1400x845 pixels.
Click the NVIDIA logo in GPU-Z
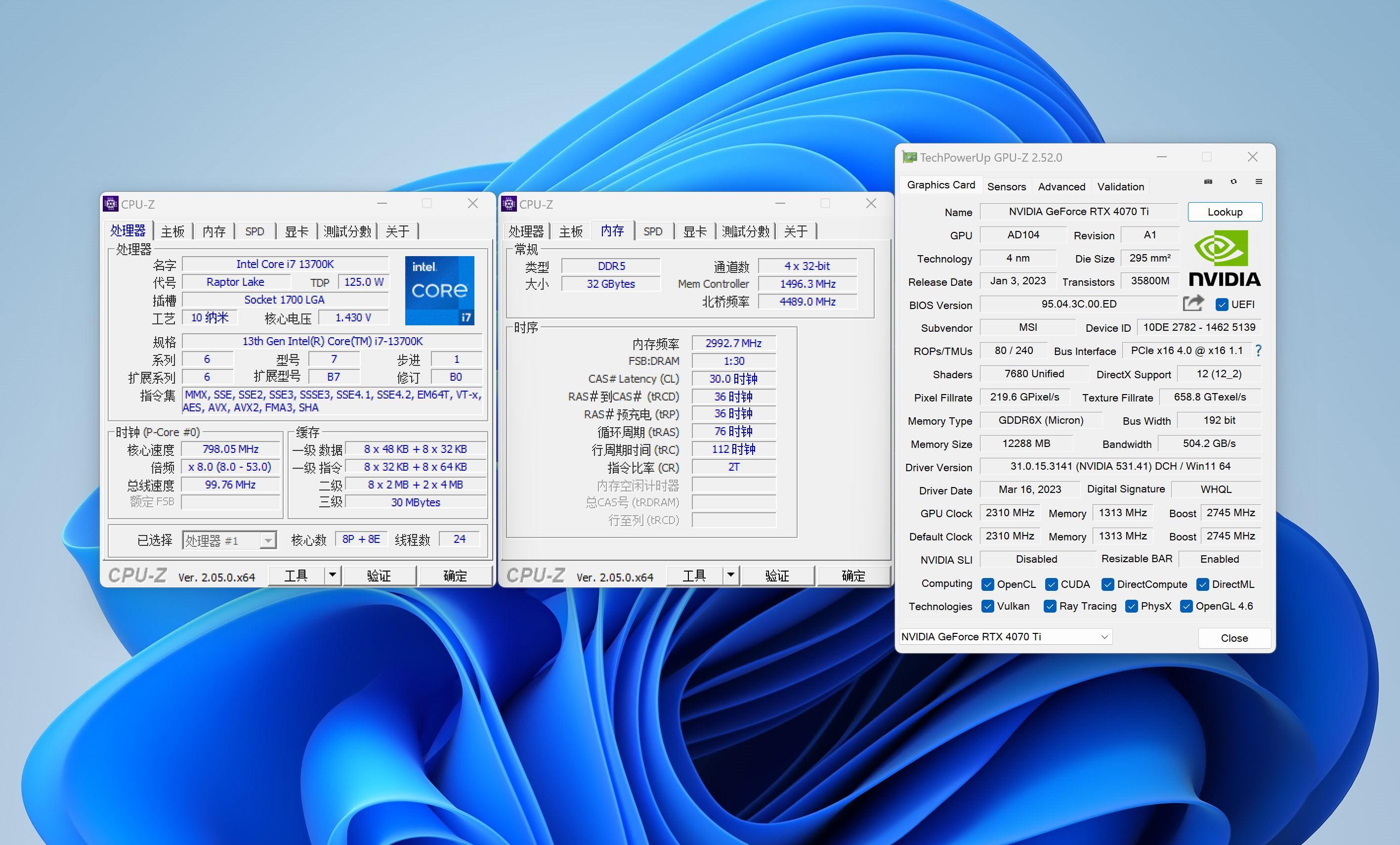1225,258
